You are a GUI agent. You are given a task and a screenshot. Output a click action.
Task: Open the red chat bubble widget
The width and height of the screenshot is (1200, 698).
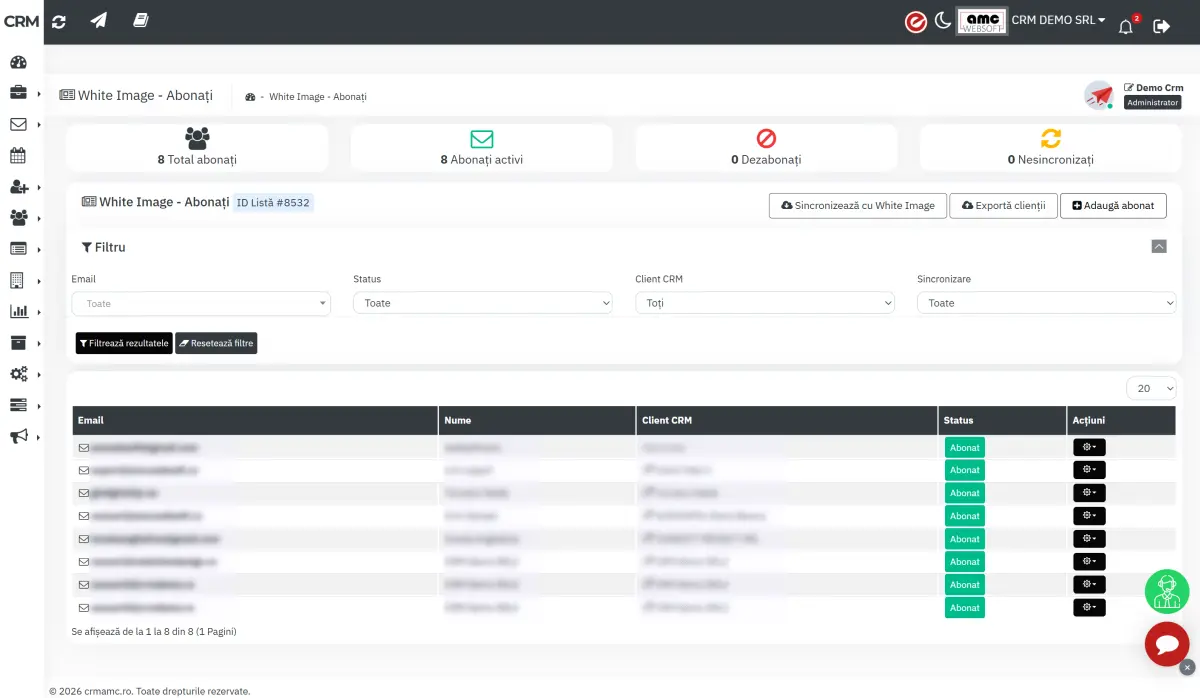coord(1167,644)
